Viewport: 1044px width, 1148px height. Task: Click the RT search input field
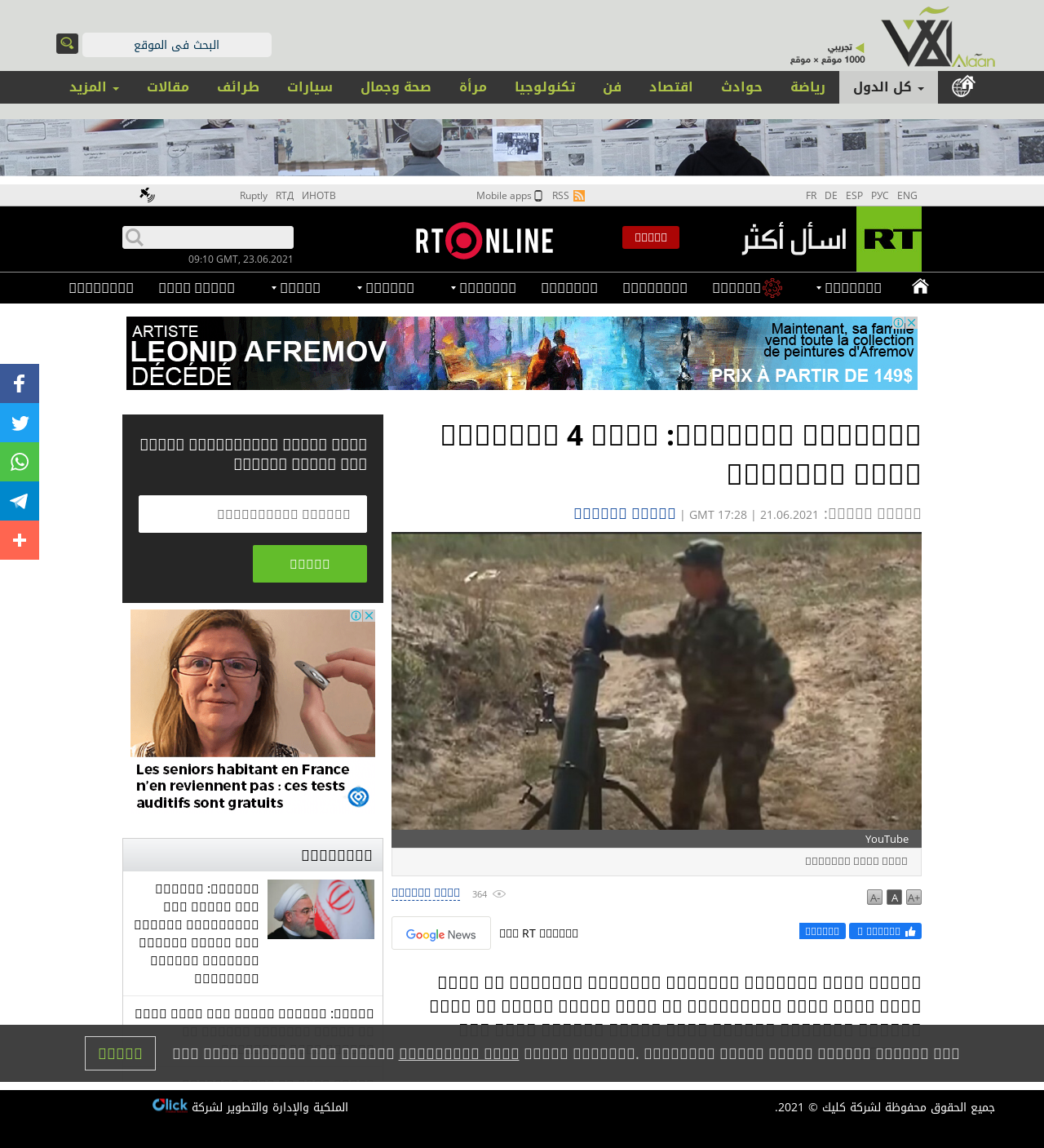pos(217,237)
